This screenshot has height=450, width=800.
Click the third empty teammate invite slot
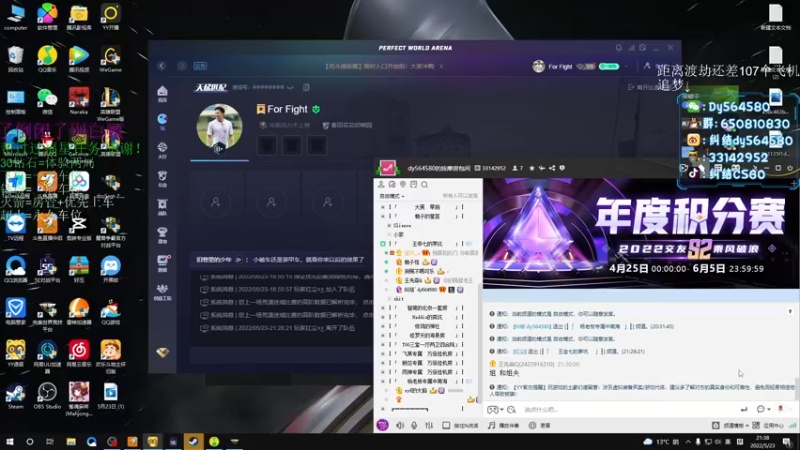point(328,203)
